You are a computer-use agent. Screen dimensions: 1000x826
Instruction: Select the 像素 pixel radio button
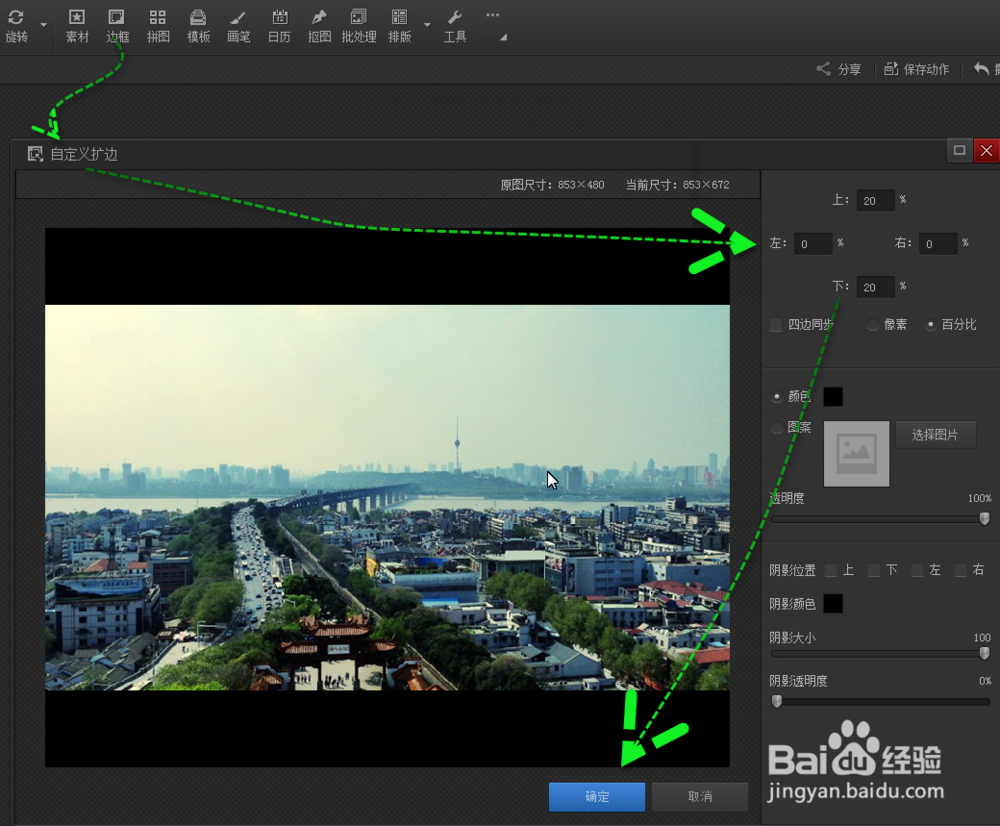point(873,325)
